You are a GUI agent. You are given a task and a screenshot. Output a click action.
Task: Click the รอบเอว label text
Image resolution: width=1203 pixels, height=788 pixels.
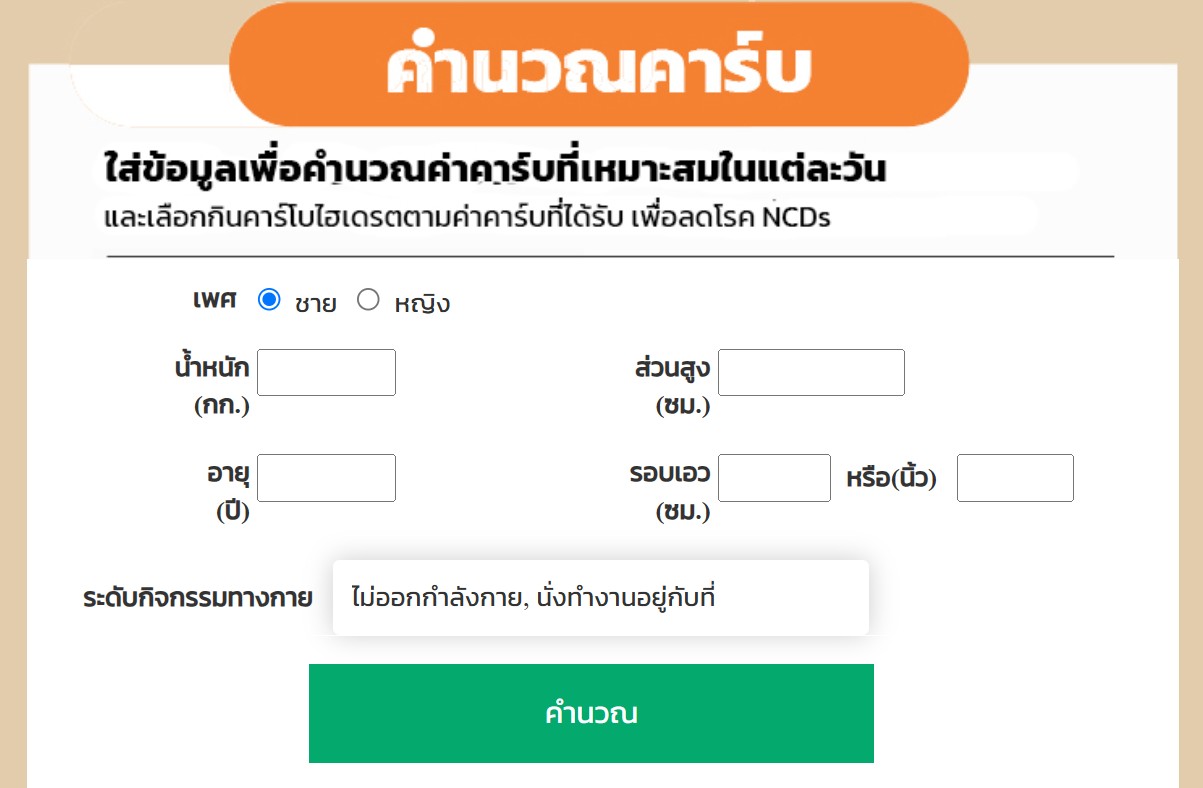(670, 473)
